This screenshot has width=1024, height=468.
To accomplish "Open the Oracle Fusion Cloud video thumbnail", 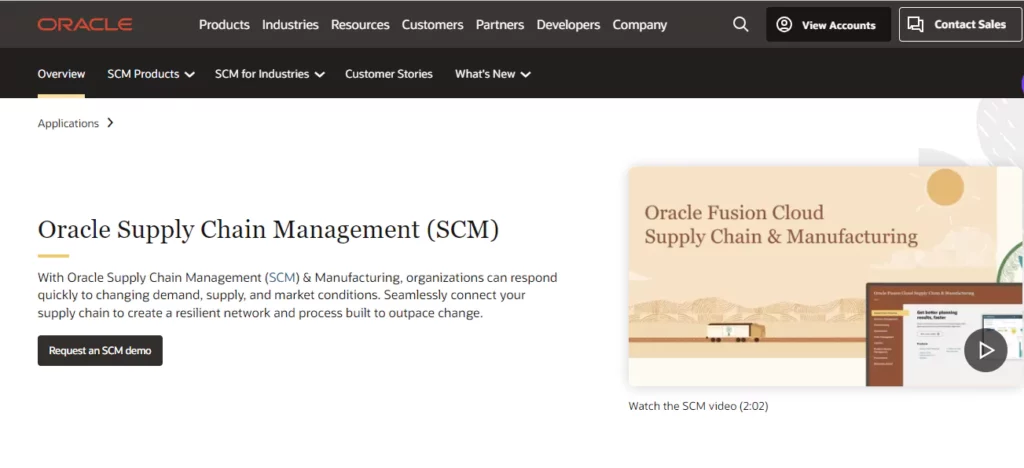I will (x=826, y=276).
